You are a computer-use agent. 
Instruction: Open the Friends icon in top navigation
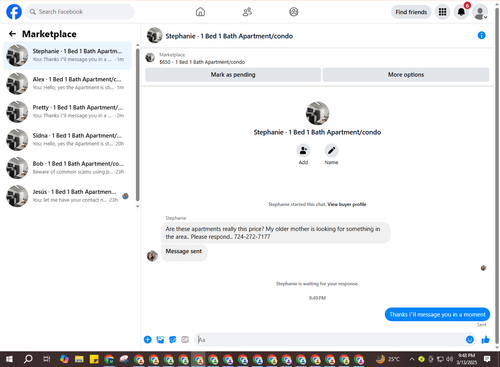pos(247,12)
